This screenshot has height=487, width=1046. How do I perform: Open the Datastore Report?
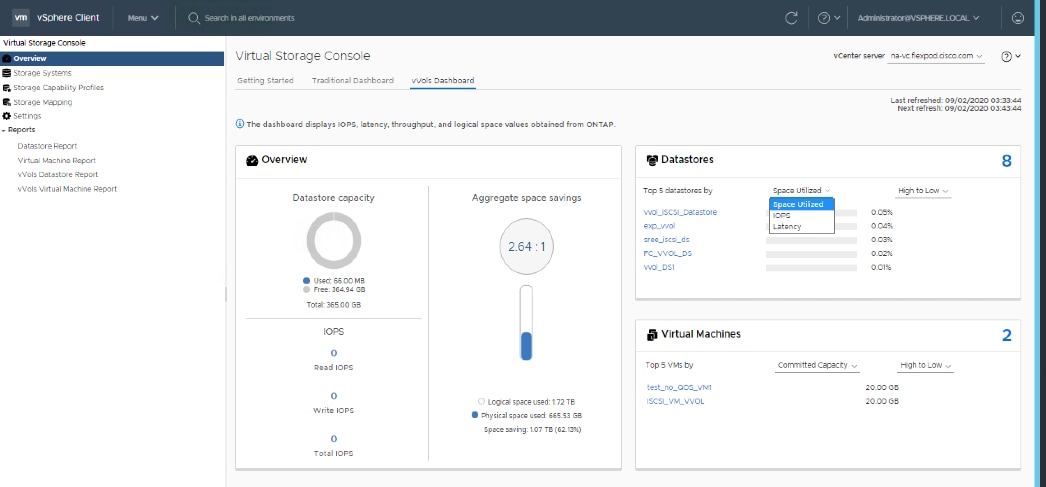pyautogui.click(x=47, y=146)
